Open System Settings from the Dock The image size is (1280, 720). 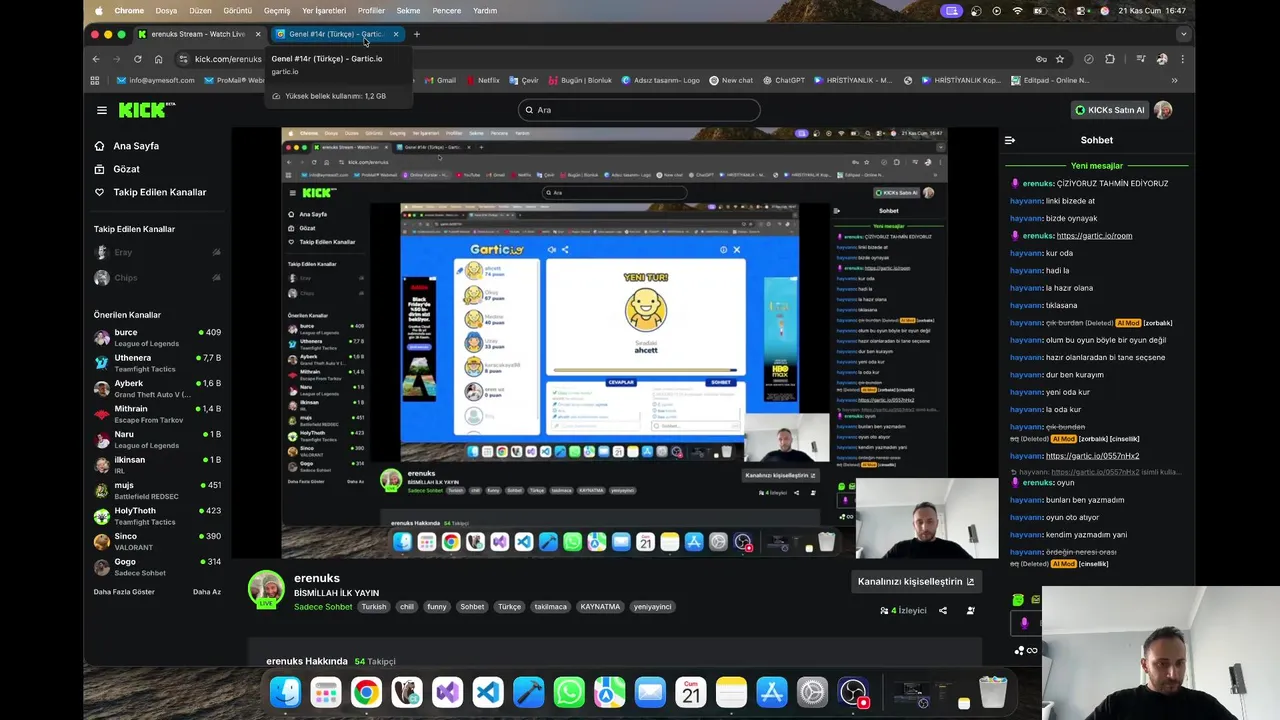click(812, 692)
